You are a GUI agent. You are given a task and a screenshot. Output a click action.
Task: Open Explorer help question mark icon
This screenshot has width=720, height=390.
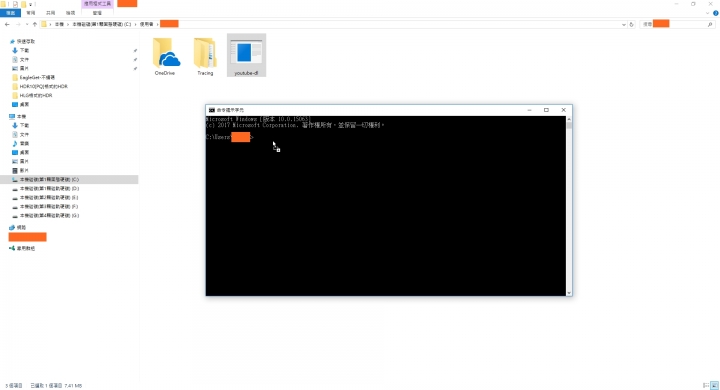(715, 13)
